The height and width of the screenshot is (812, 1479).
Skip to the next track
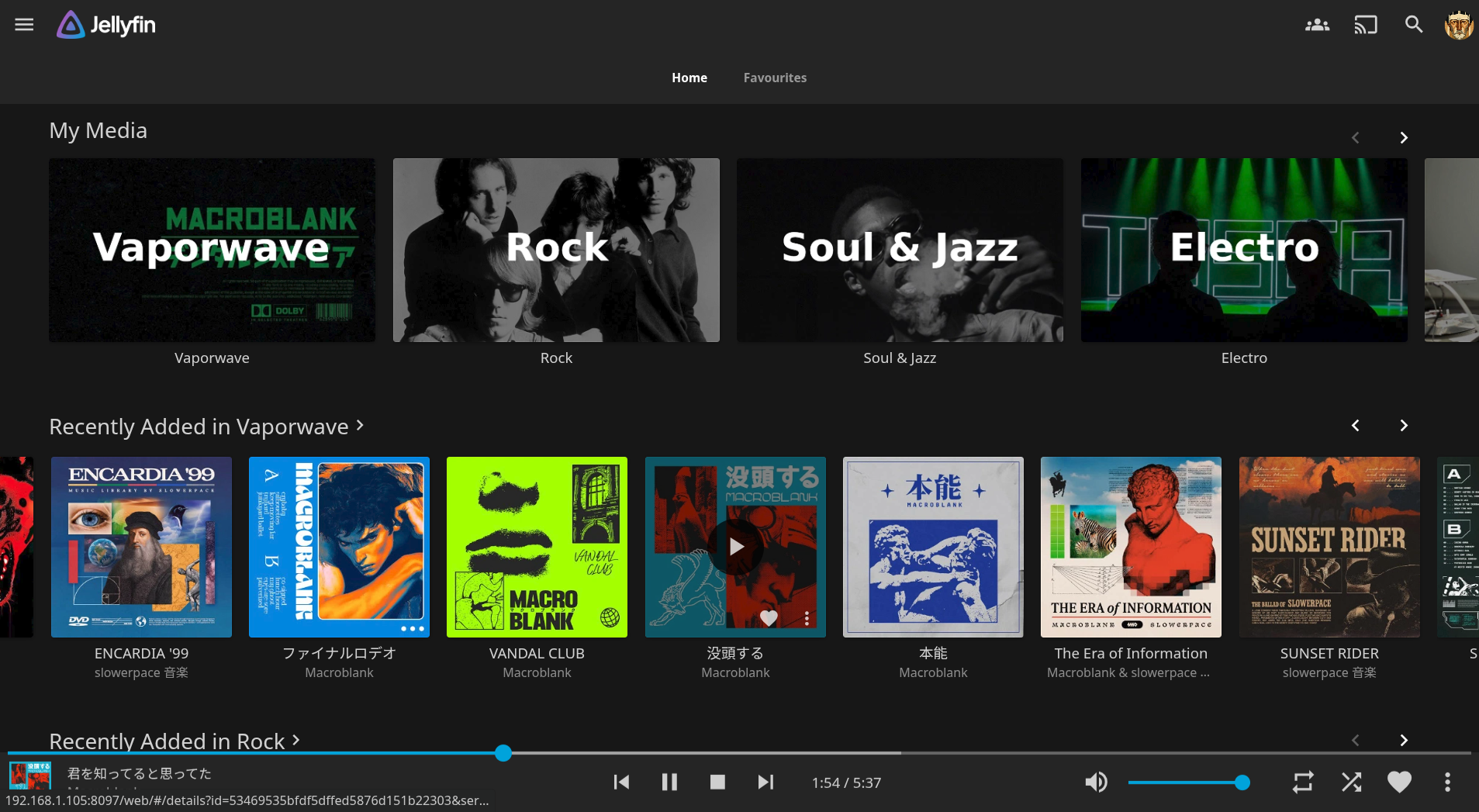click(x=765, y=782)
